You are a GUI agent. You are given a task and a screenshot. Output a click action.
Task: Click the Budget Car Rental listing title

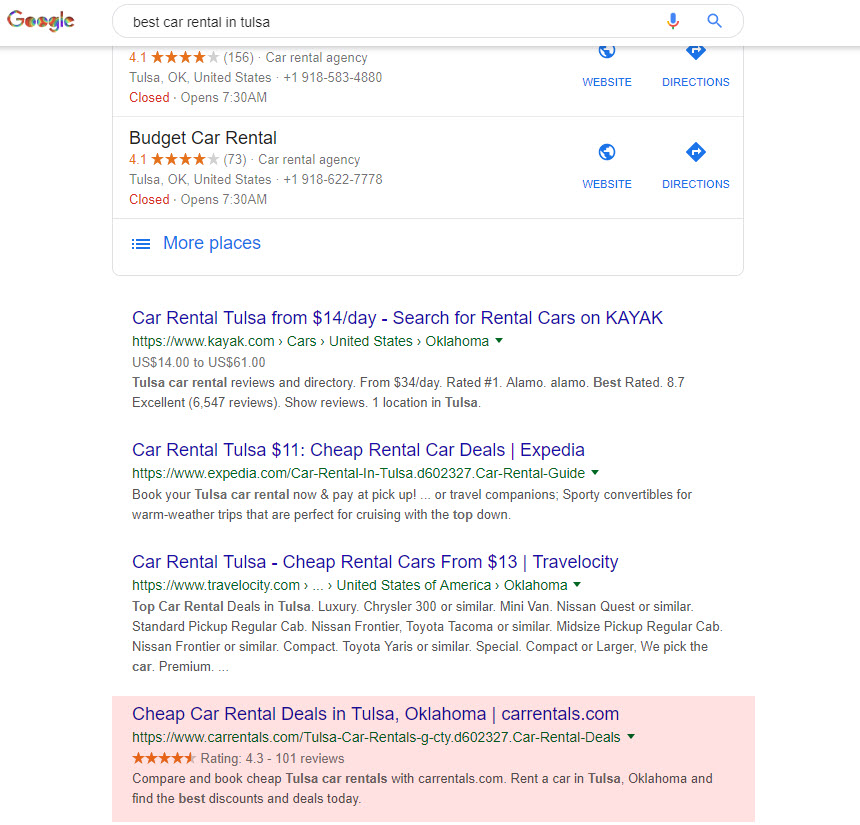click(203, 138)
